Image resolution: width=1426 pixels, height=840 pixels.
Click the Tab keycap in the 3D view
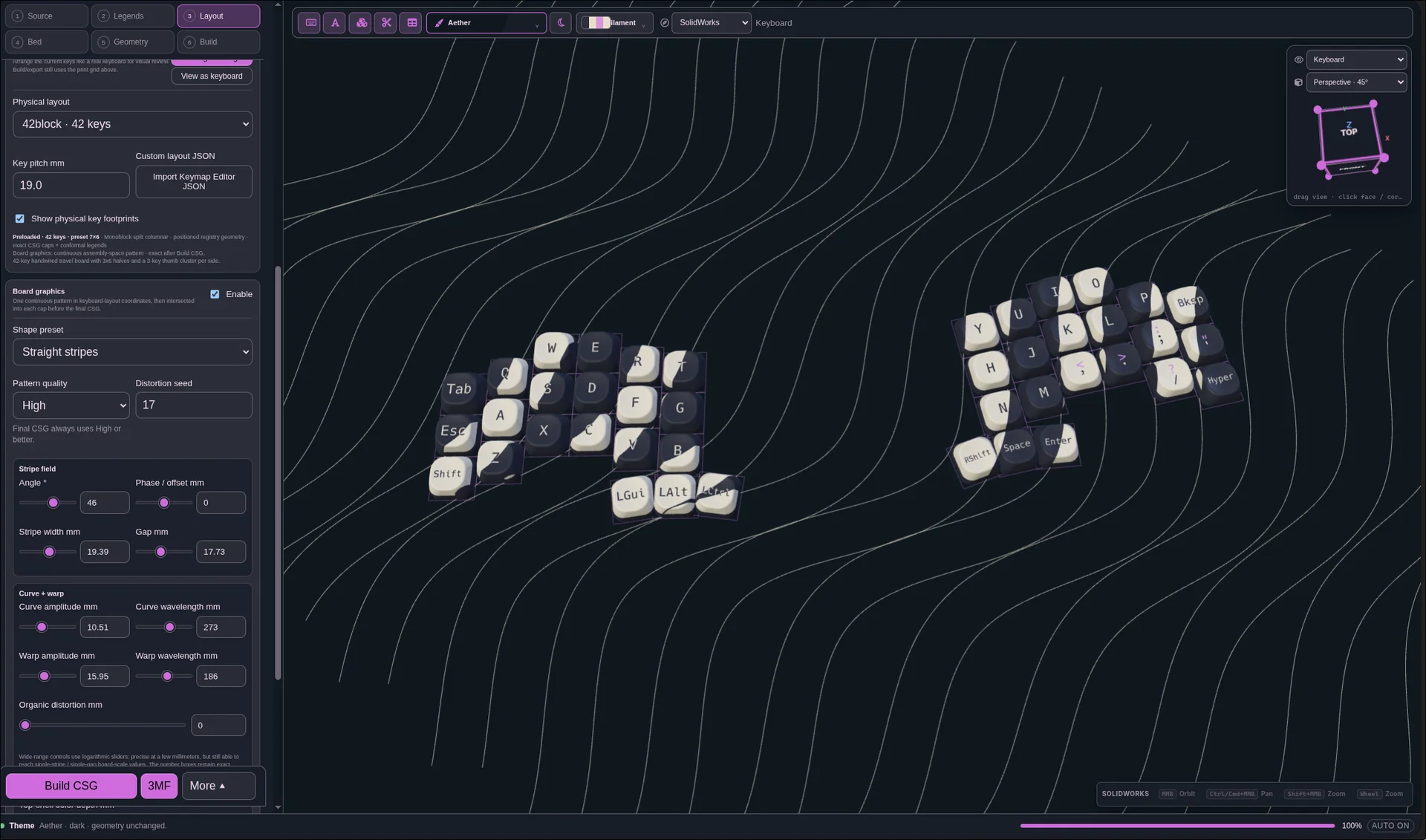[459, 390]
